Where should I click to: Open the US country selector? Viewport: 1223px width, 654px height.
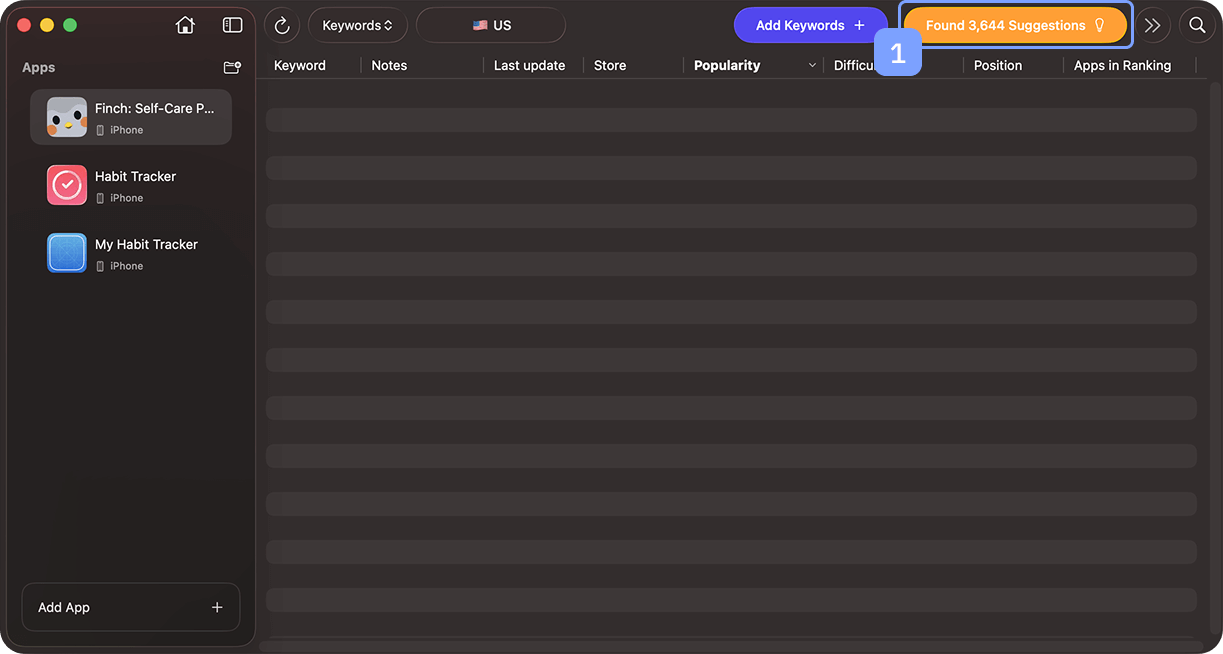pos(491,25)
